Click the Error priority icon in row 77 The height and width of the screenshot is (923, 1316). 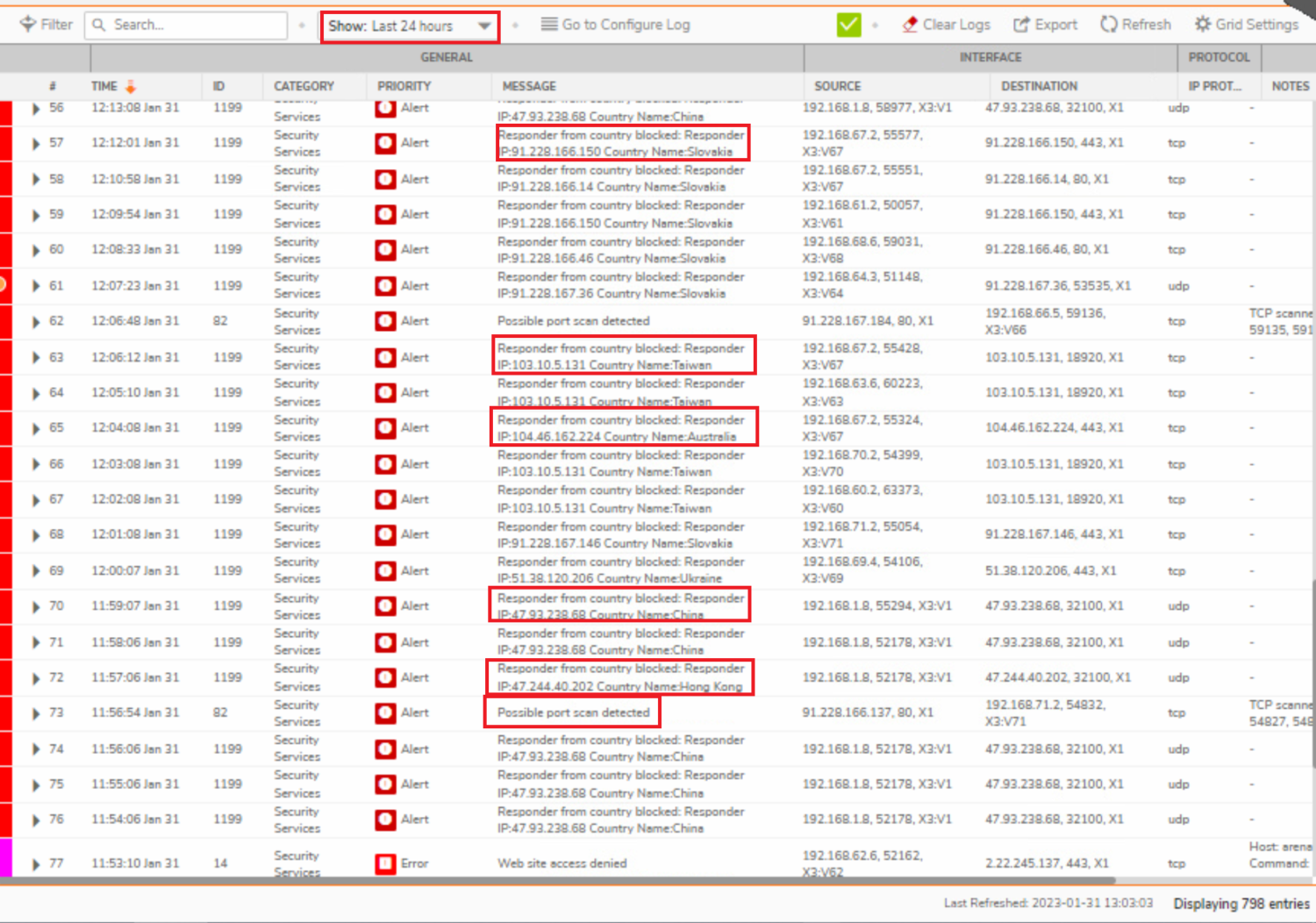click(385, 863)
